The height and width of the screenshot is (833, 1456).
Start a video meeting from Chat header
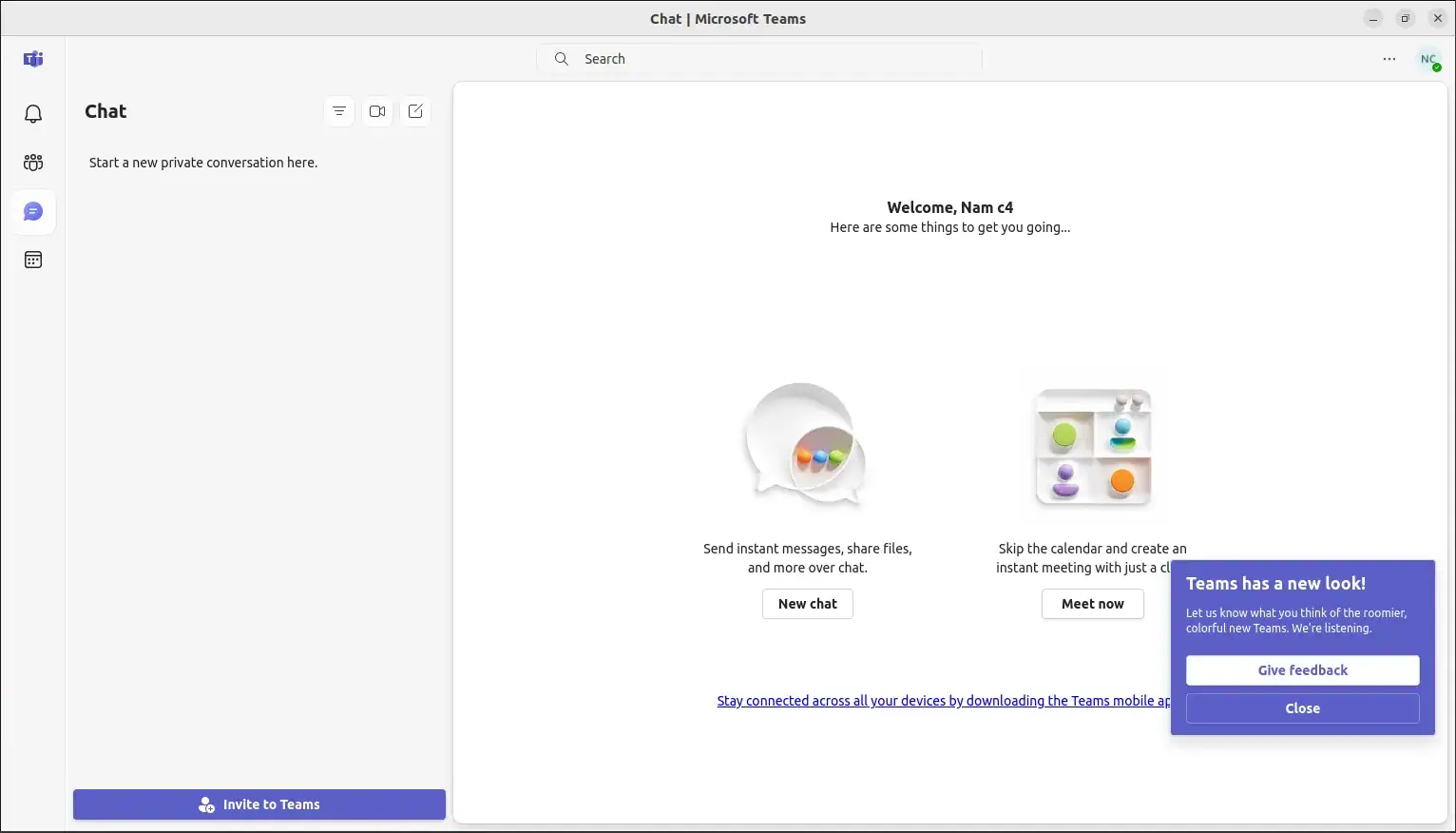click(x=377, y=111)
